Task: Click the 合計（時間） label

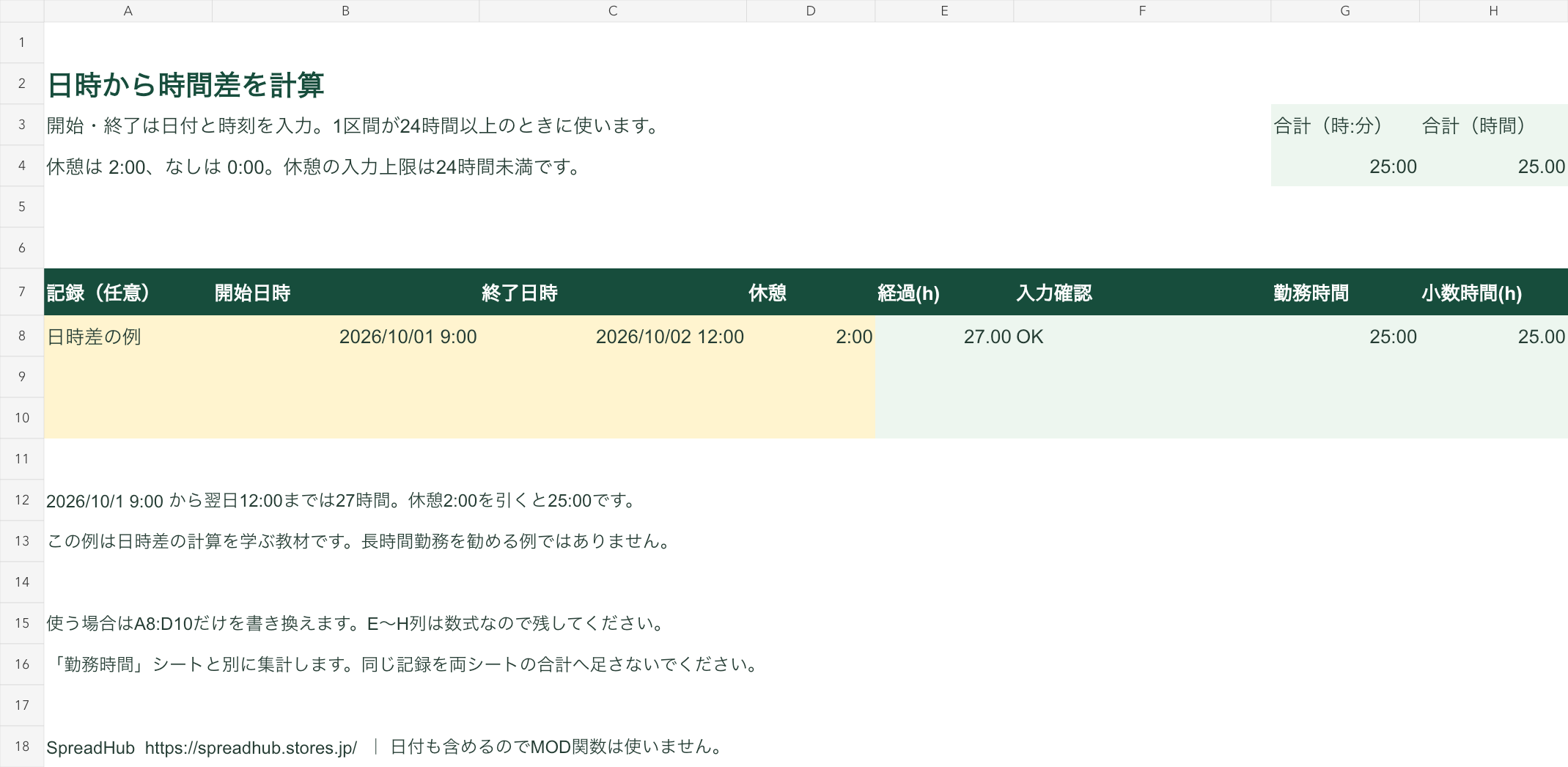Action: click(1474, 125)
